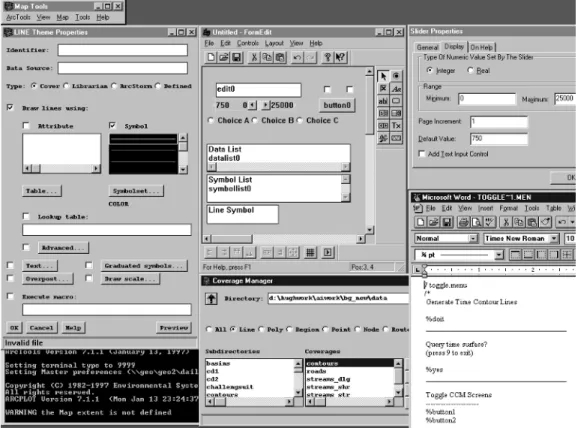The image size is (578, 428).
Task: Select the push button tool in FormEdit palette
Action: click(396, 101)
